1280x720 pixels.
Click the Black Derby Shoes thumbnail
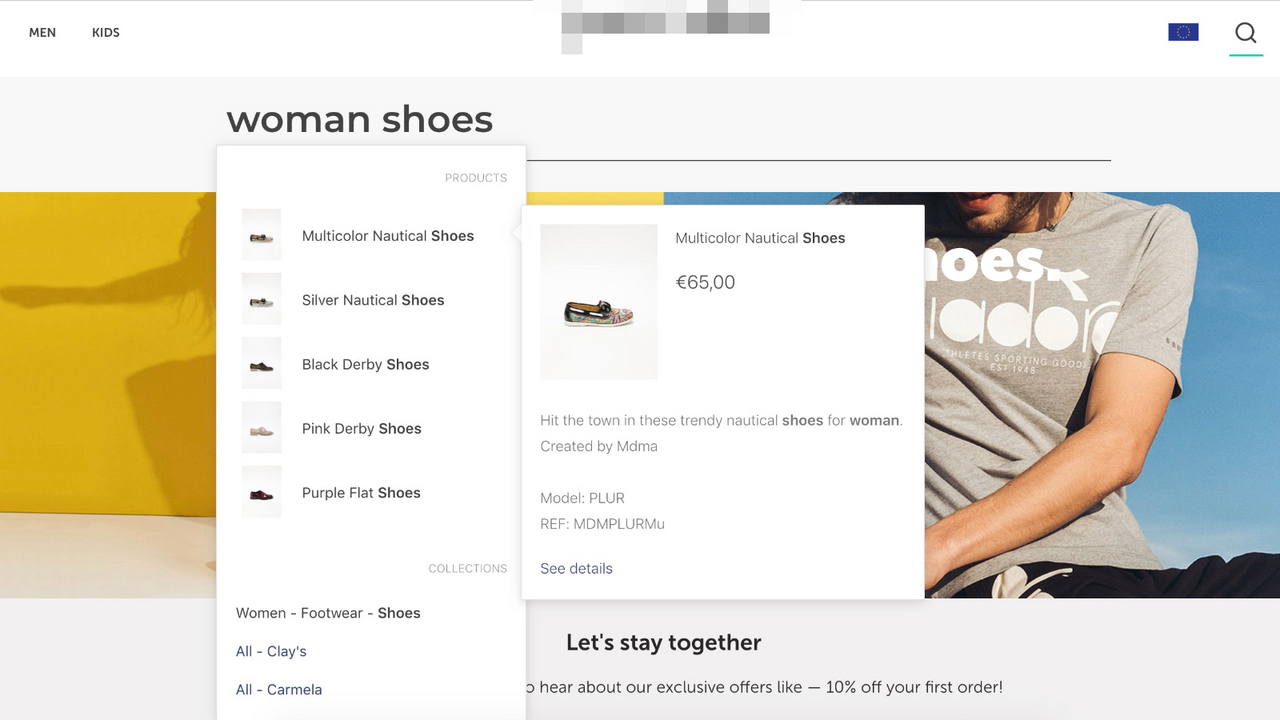point(261,363)
